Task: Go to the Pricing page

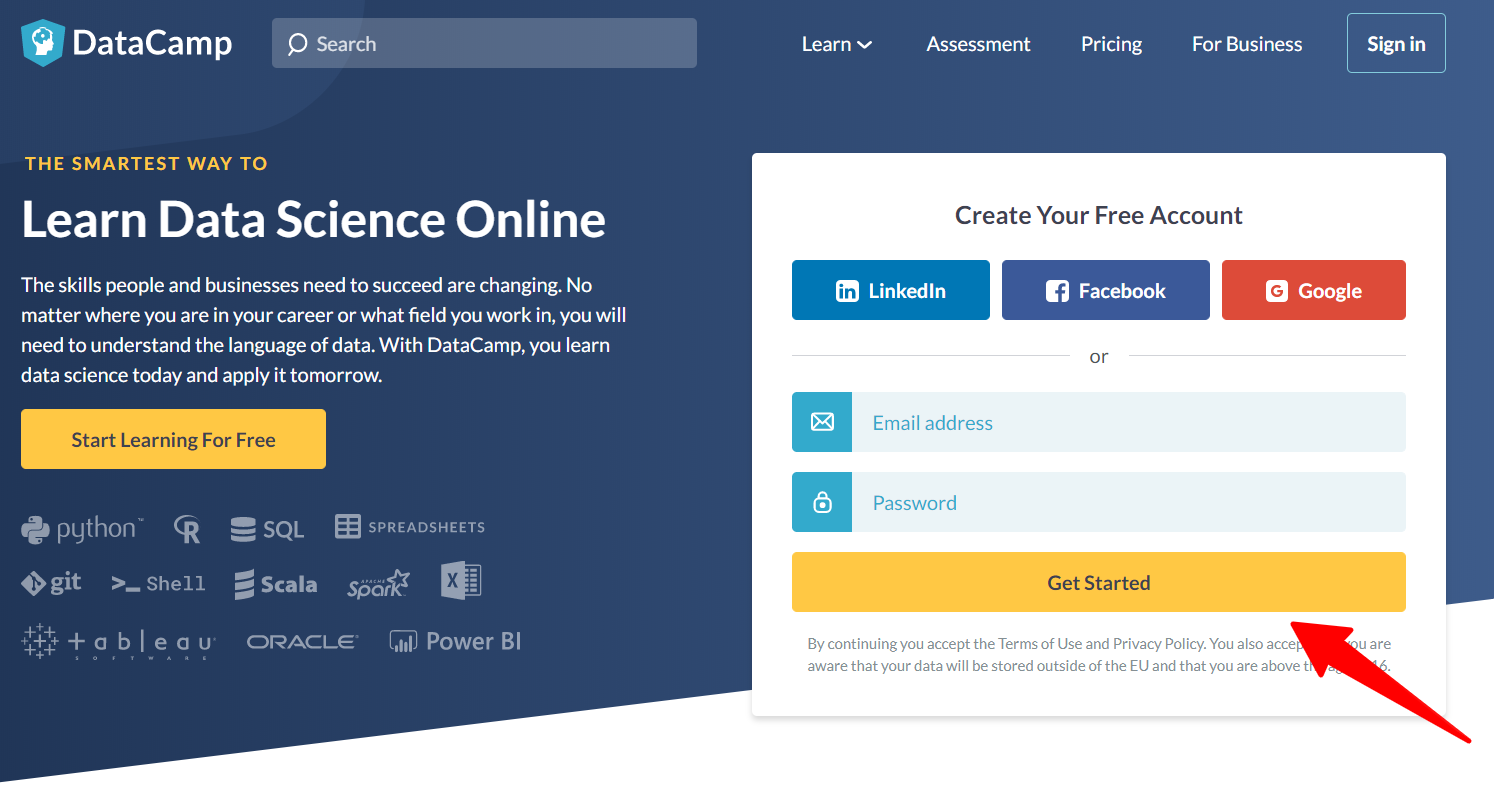Action: (x=1111, y=44)
